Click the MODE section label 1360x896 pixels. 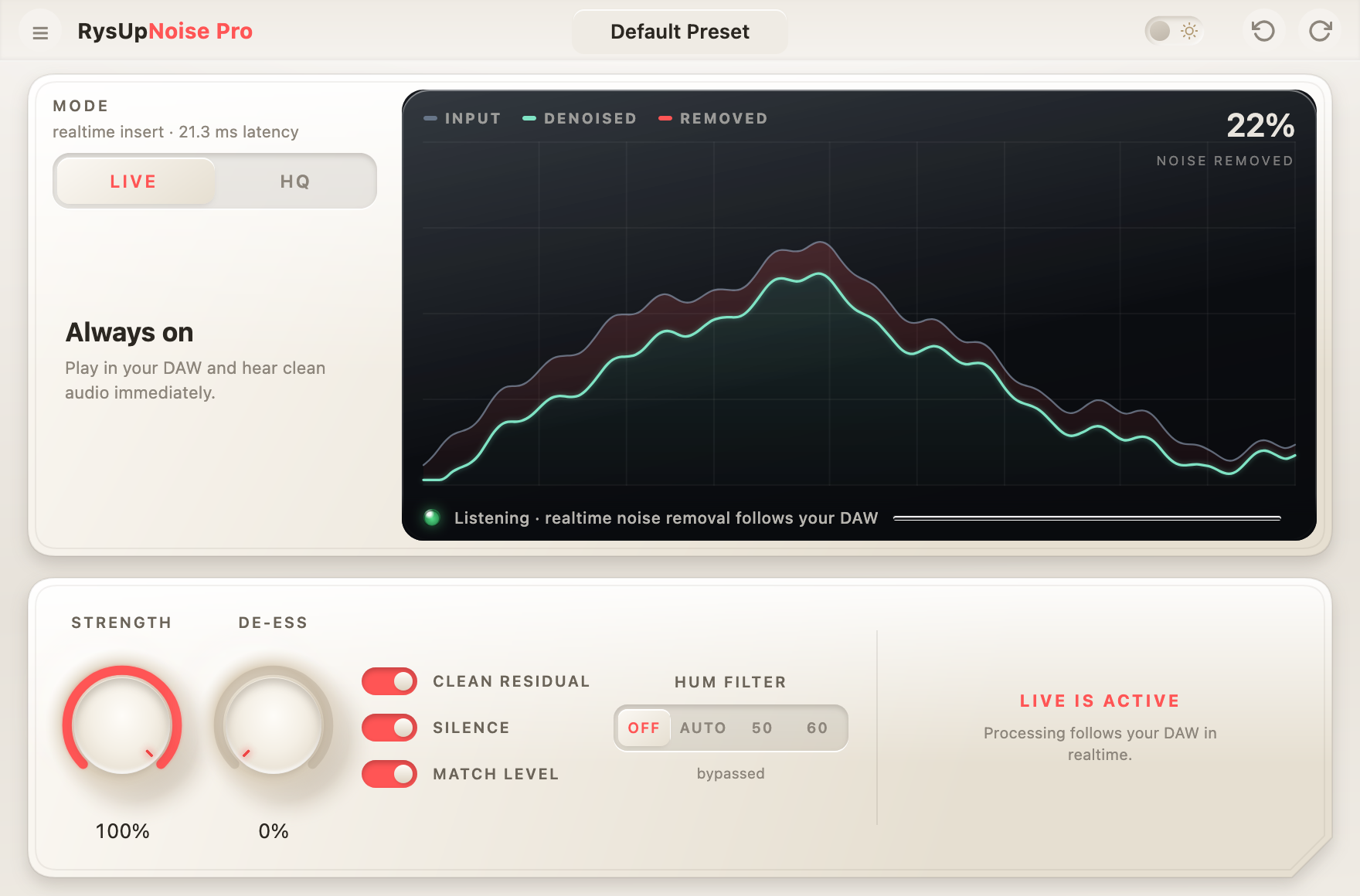pyautogui.click(x=80, y=106)
